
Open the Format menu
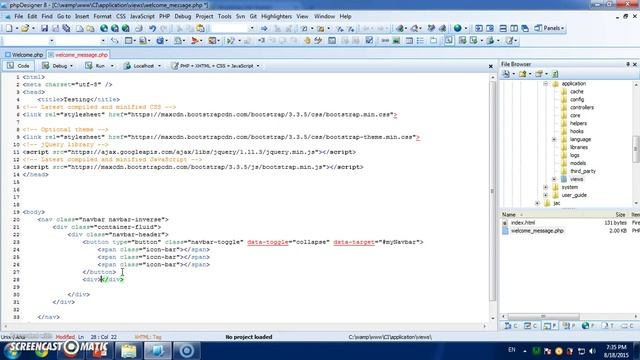coord(102,16)
